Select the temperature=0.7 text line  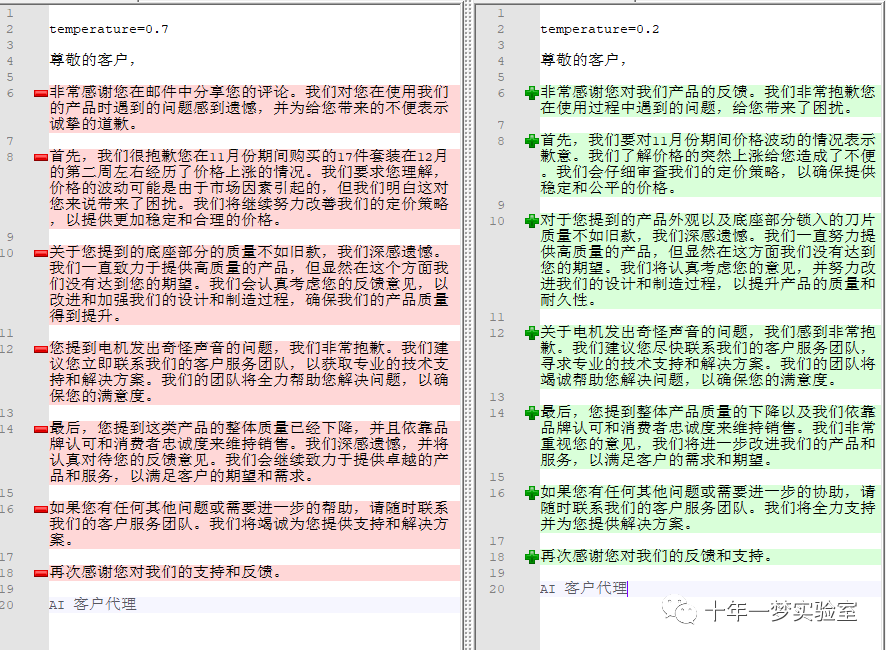click(x=110, y=28)
